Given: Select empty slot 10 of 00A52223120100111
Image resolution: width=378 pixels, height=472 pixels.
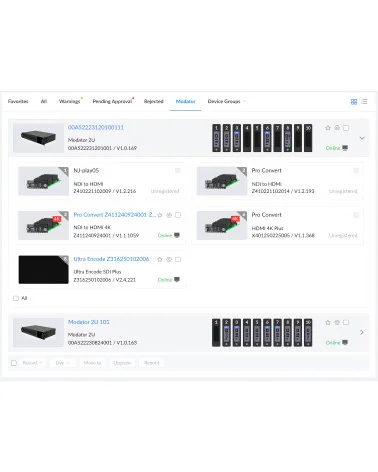Looking at the screenshot, I should (308, 138).
